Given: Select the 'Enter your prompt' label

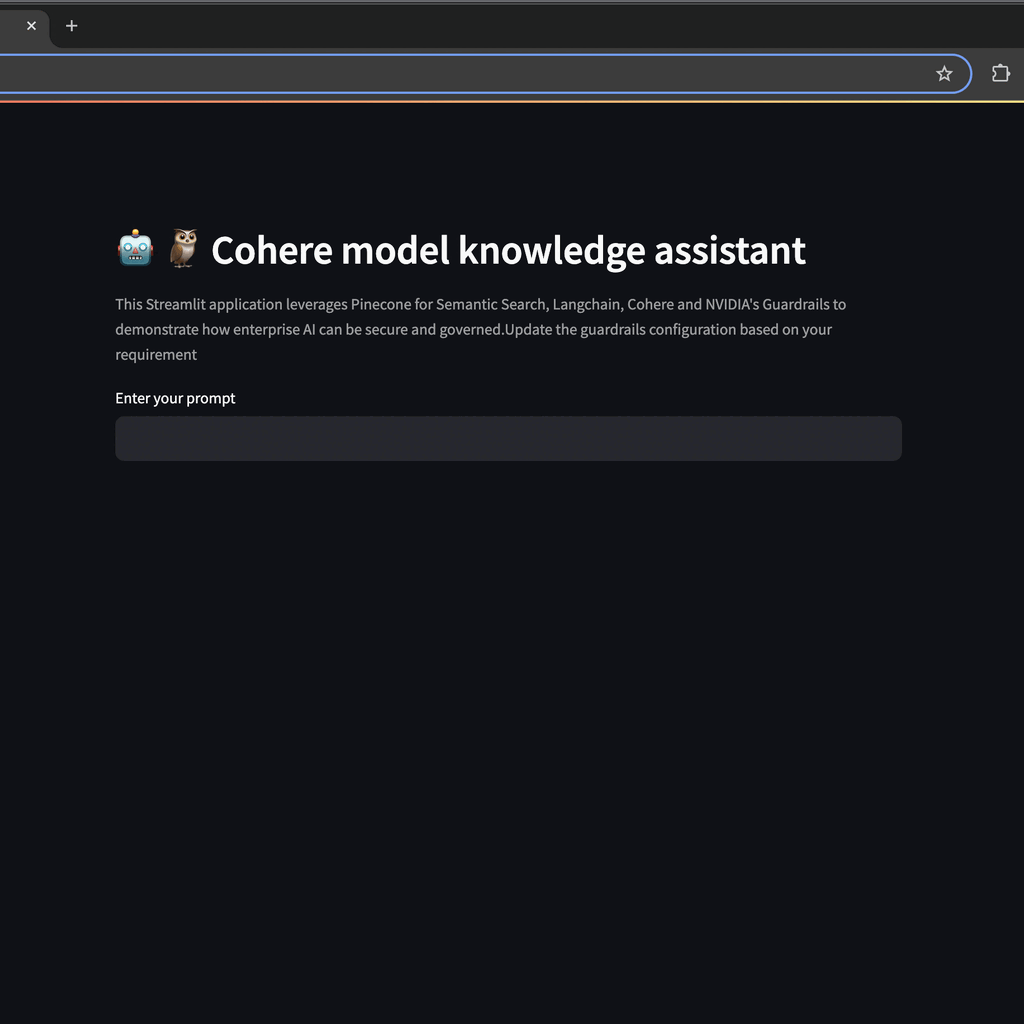Looking at the screenshot, I should [x=175, y=398].
